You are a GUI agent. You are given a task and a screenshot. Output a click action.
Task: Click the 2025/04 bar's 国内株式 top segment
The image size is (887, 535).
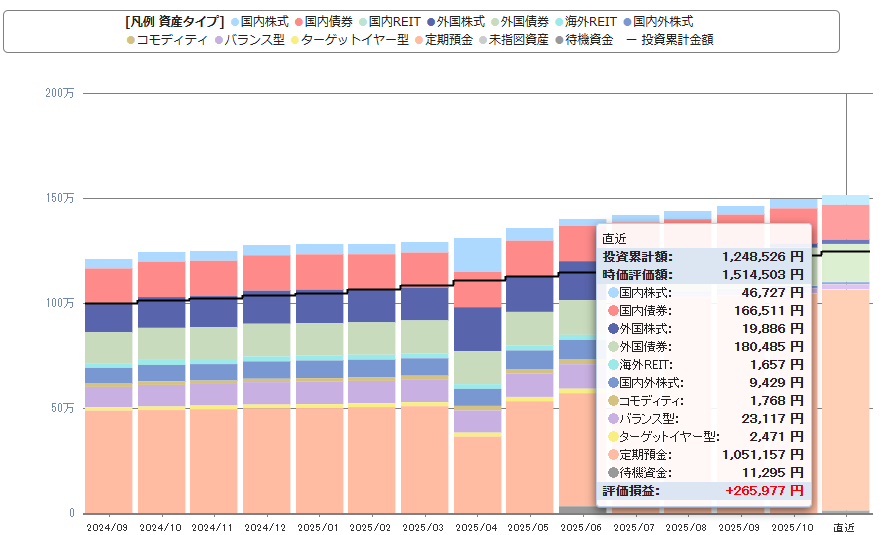pos(477,254)
